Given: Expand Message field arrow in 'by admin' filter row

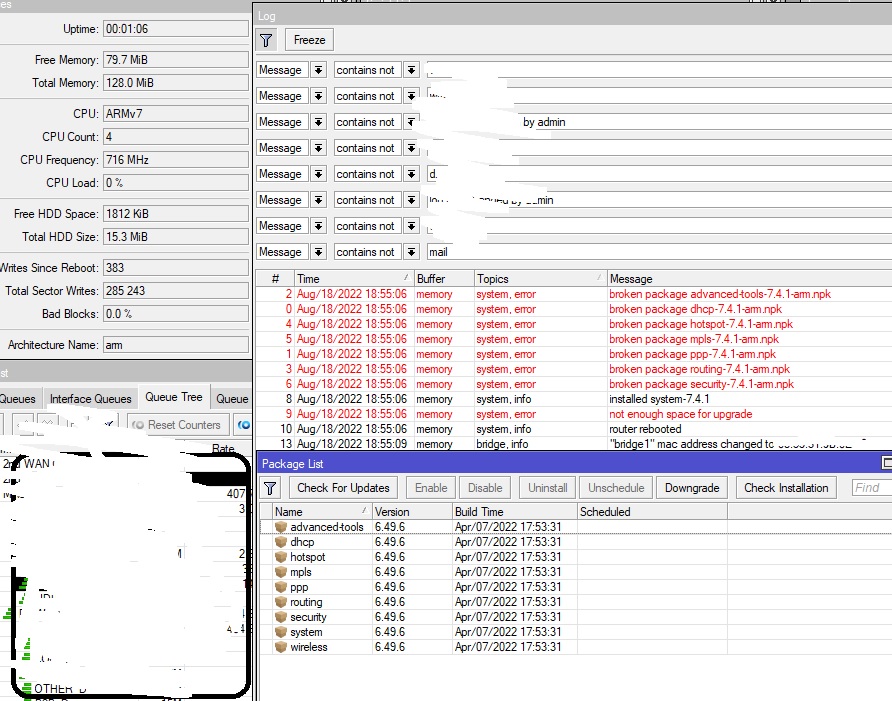Looking at the screenshot, I should (x=319, y=122).
